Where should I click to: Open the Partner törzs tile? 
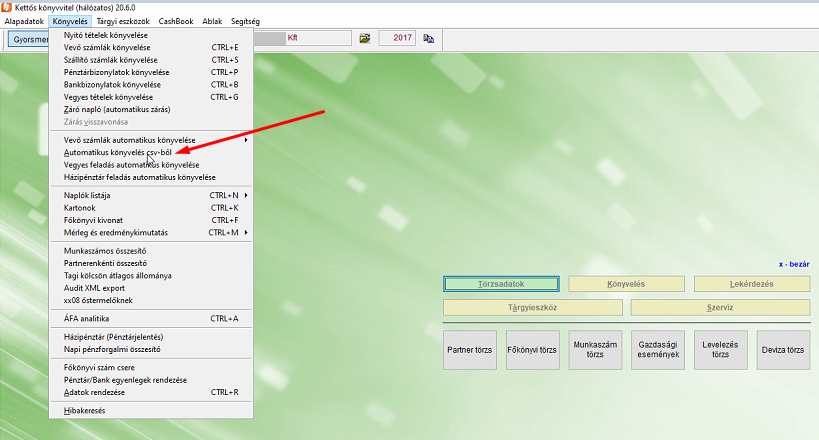470,350
